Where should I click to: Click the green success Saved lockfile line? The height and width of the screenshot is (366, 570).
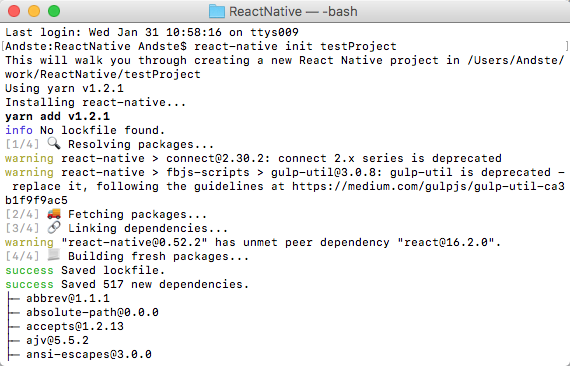85,270
